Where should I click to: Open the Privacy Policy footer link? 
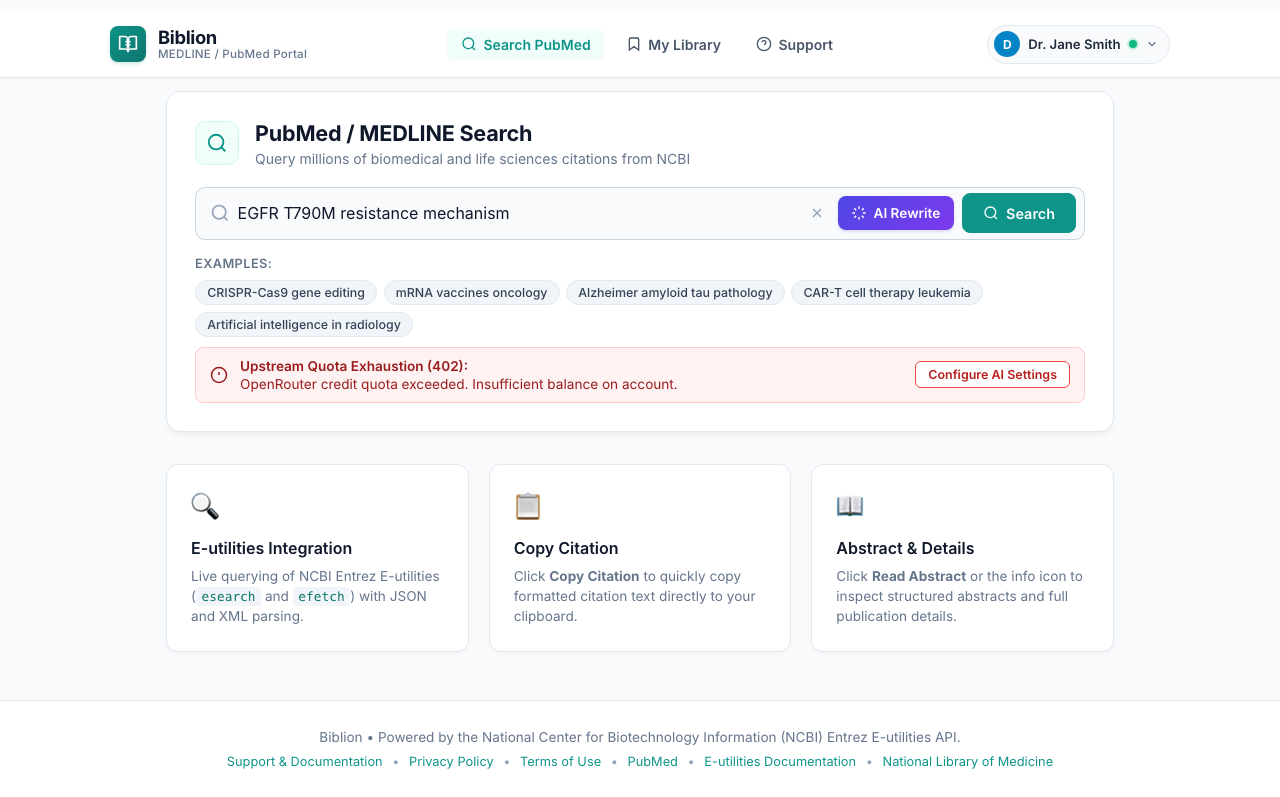451,761
